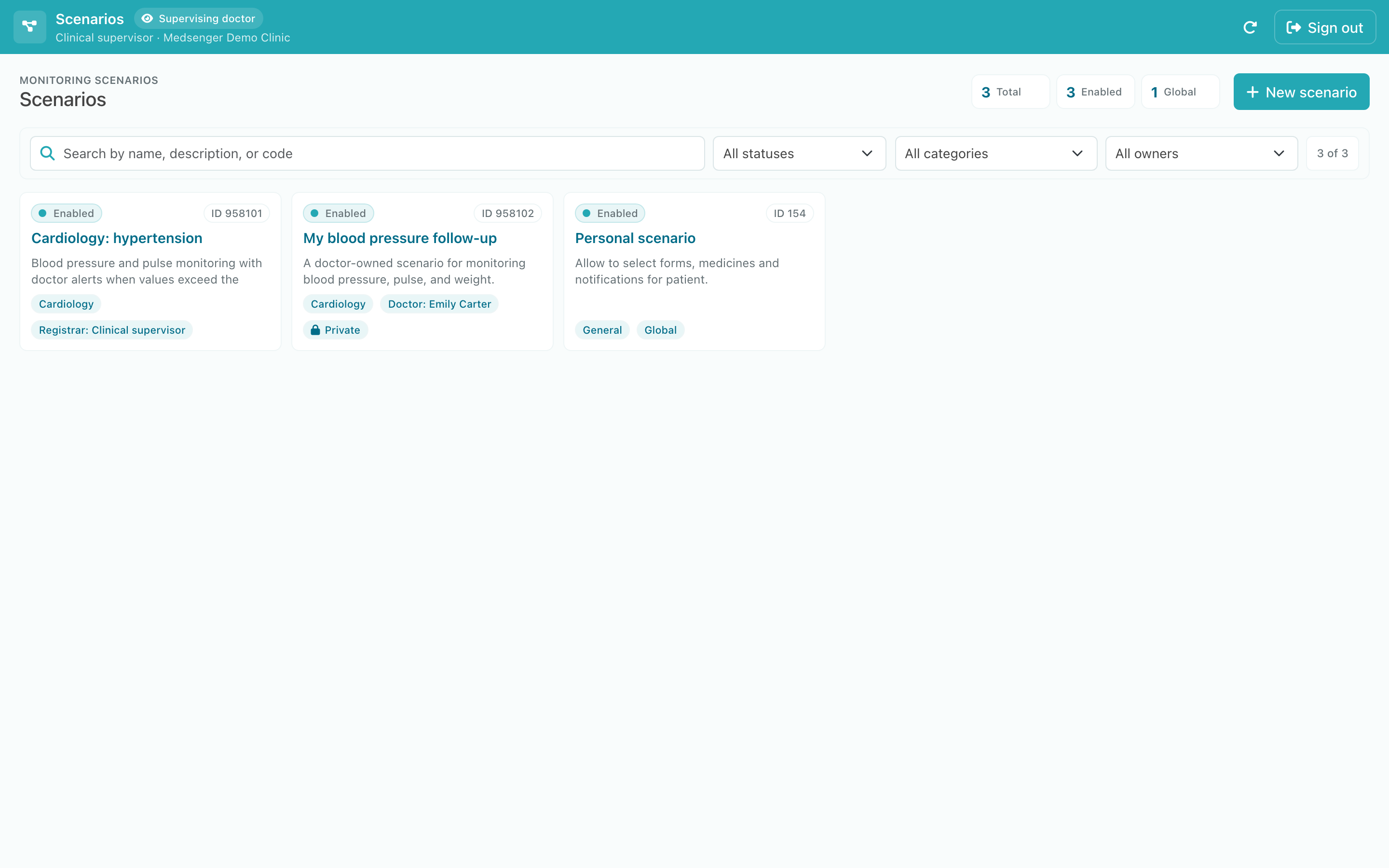Click the eye icon beside Supervising doctor

click(147, 18)
